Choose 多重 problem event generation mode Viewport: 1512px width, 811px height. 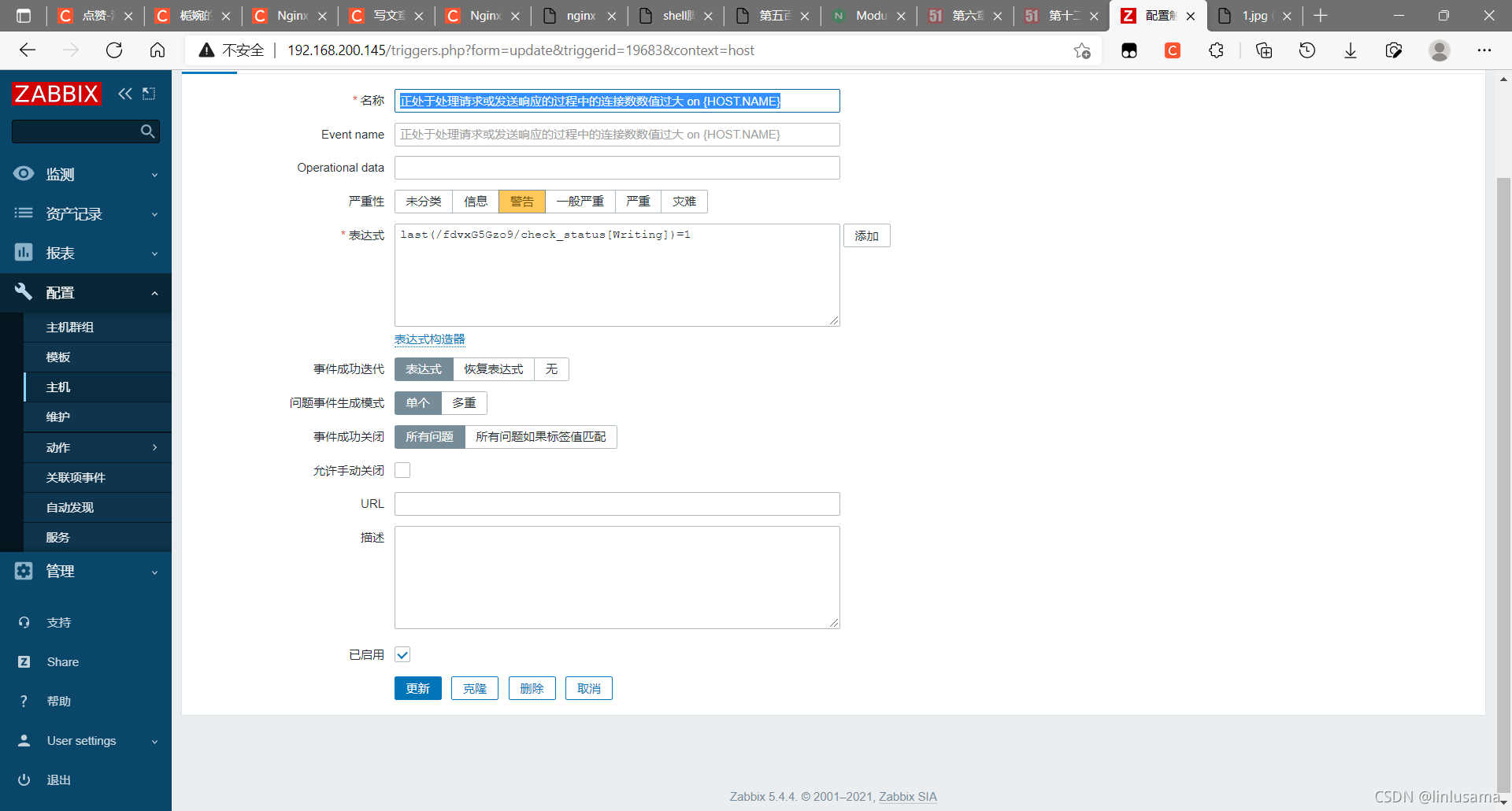(464, 403)
